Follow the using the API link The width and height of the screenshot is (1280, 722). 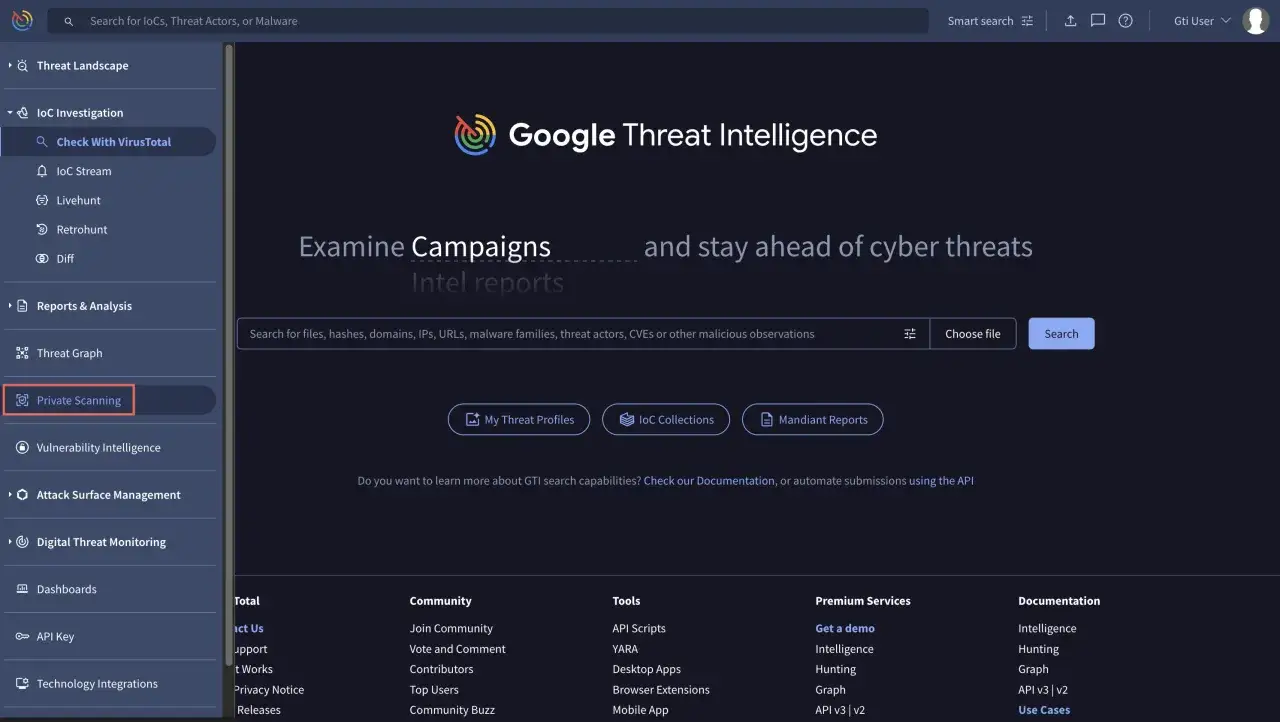pyautogui.click(x=941, y=481)
